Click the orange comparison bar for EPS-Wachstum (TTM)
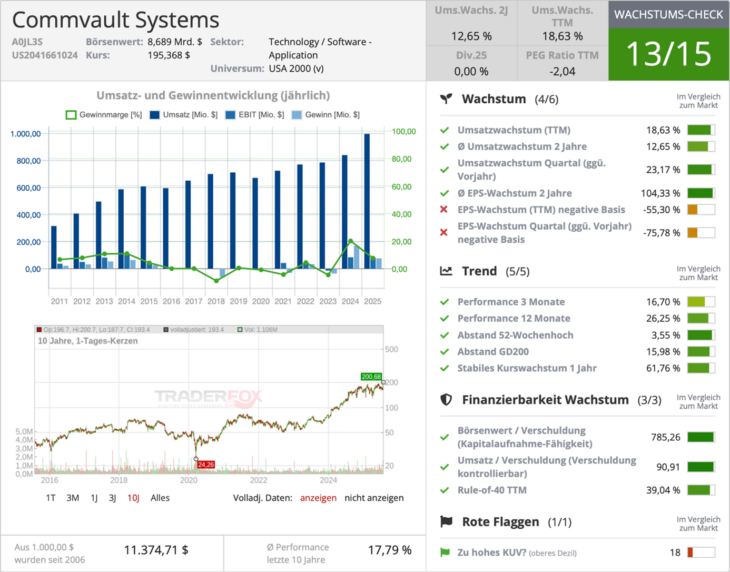The width and height of the screenshot is (730, 572). coord(701,209)
